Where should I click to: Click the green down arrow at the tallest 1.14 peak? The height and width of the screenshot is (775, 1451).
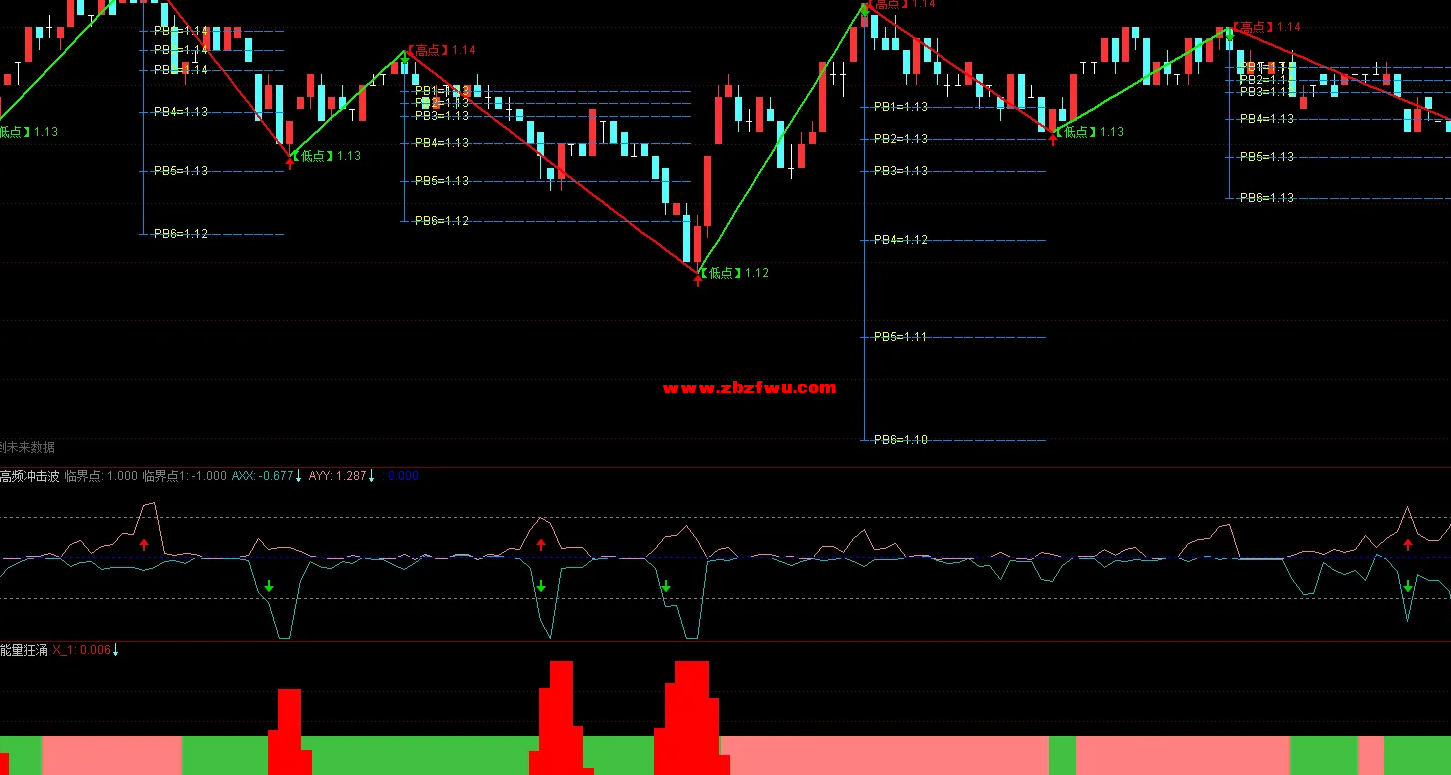[864, 10]
